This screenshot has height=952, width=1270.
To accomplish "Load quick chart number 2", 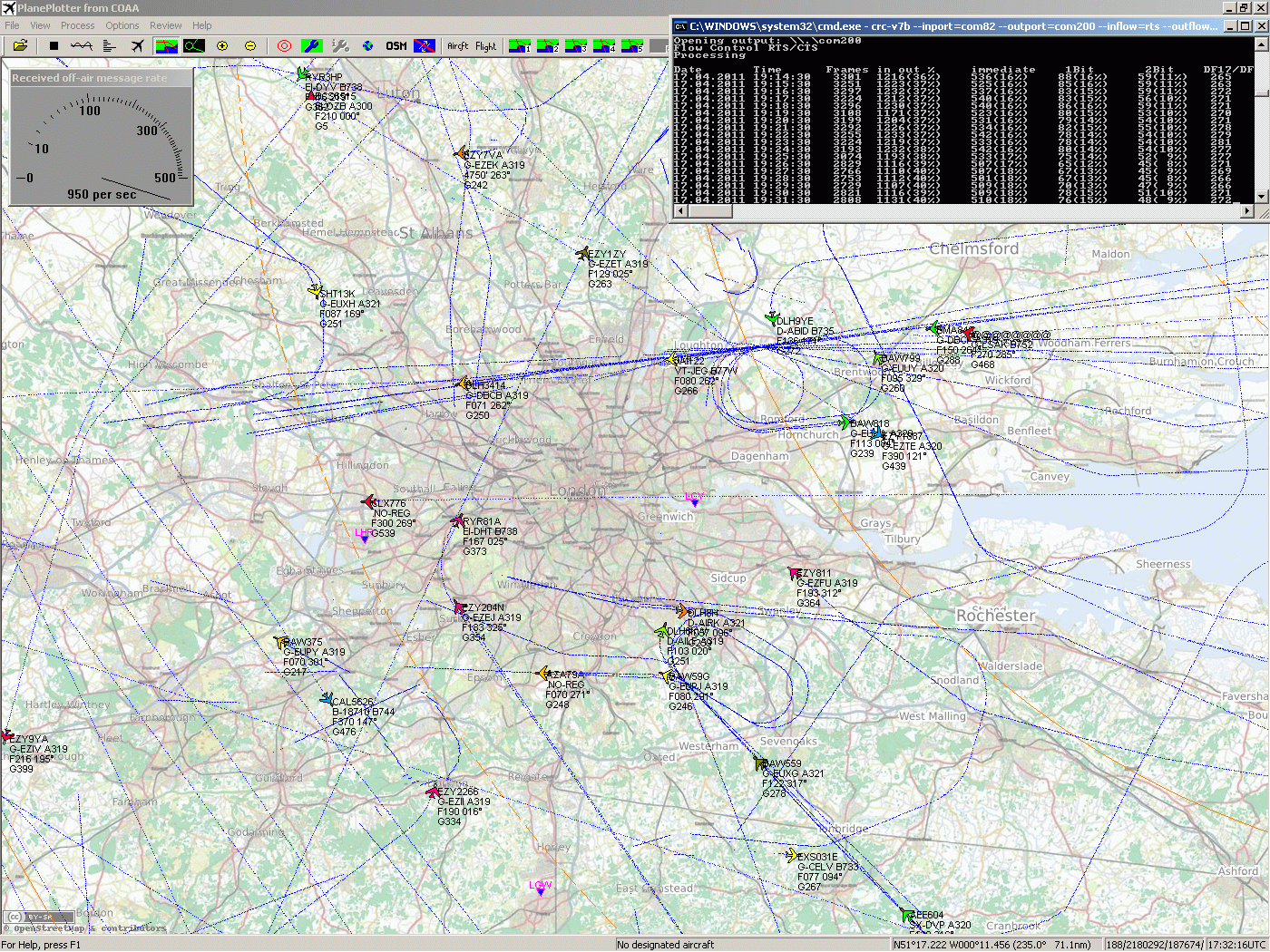I will pyautogui.click(x=548, y=45).
